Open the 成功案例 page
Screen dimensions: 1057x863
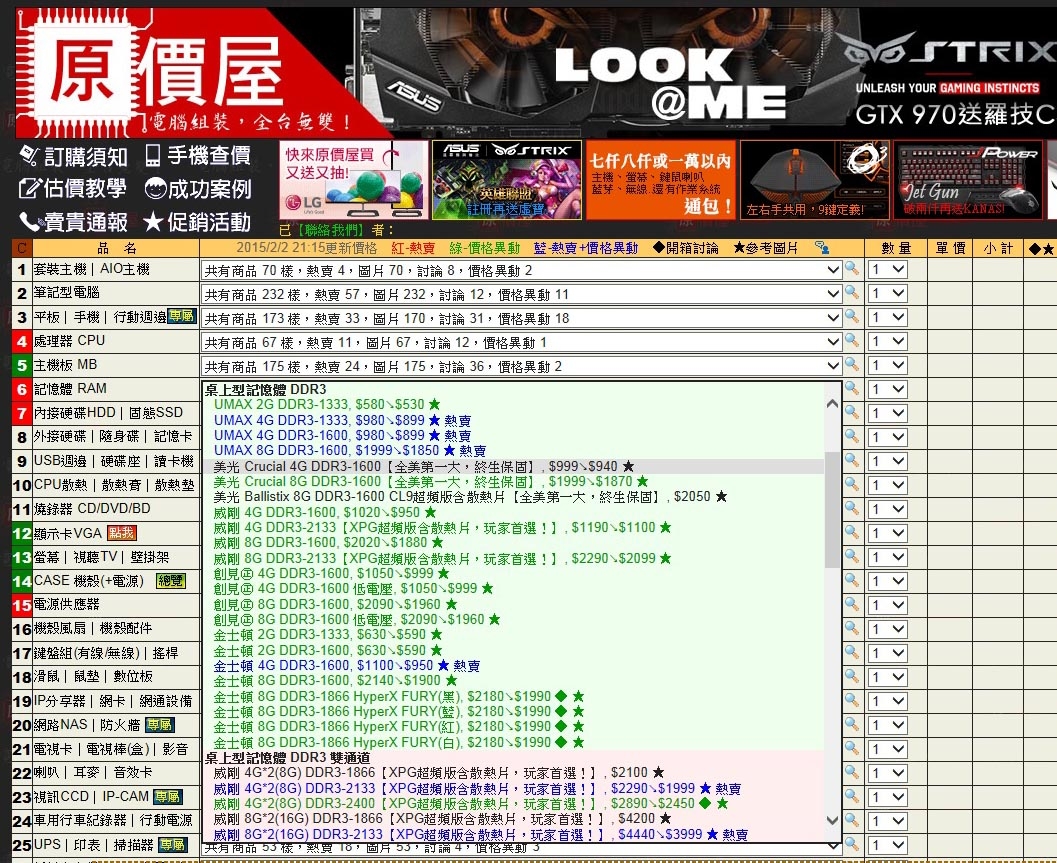click(198, 189)
